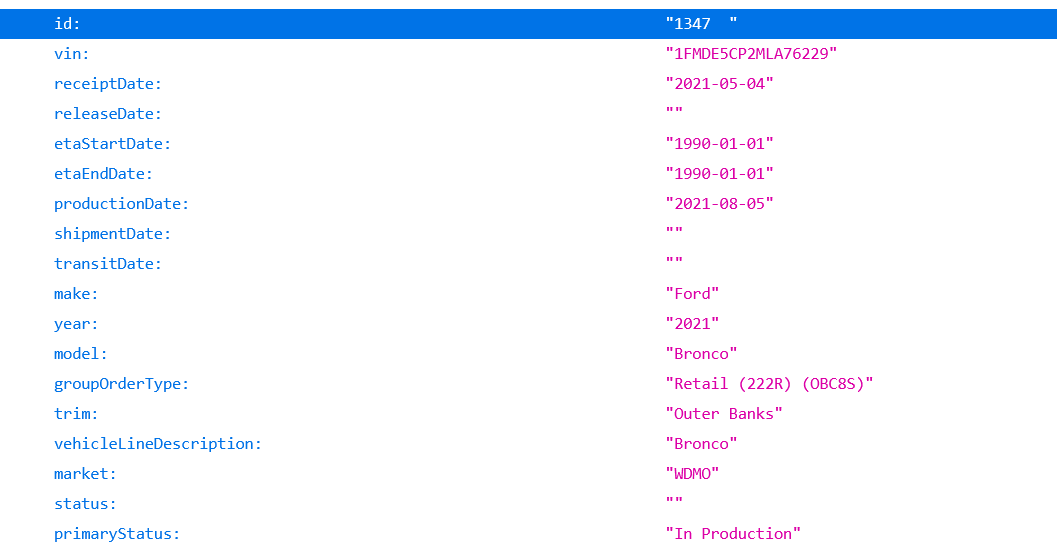Select the etaEndDate key

click(x=103, y=174)
